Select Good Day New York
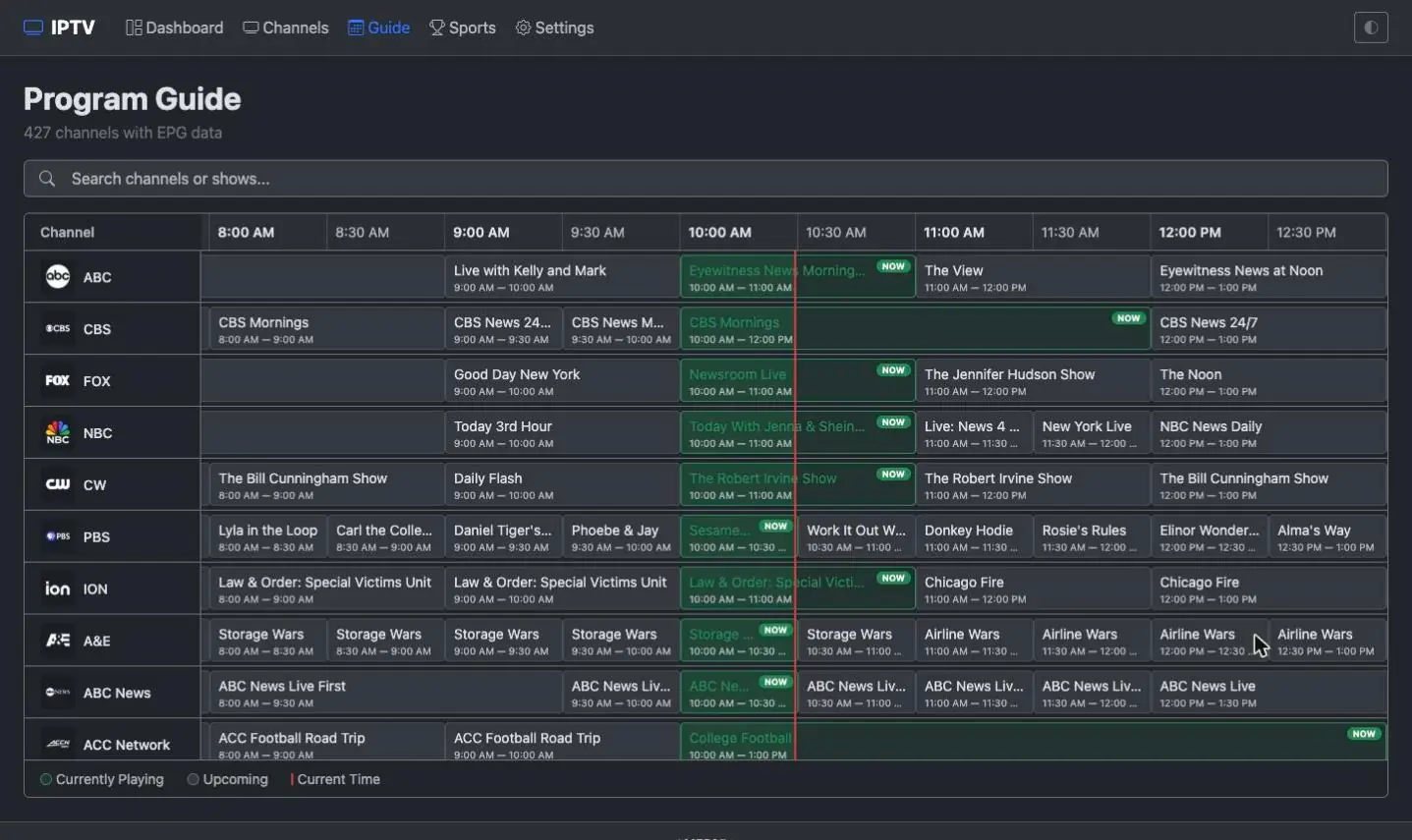 [562, 381]
